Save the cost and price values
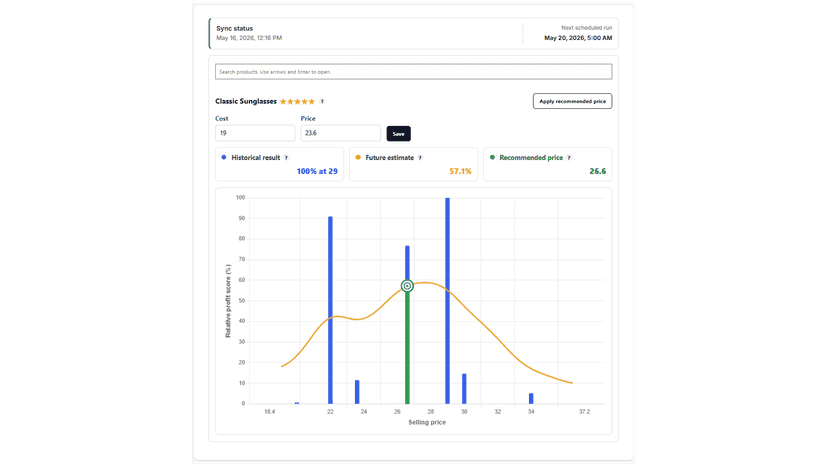 [399, 134]
